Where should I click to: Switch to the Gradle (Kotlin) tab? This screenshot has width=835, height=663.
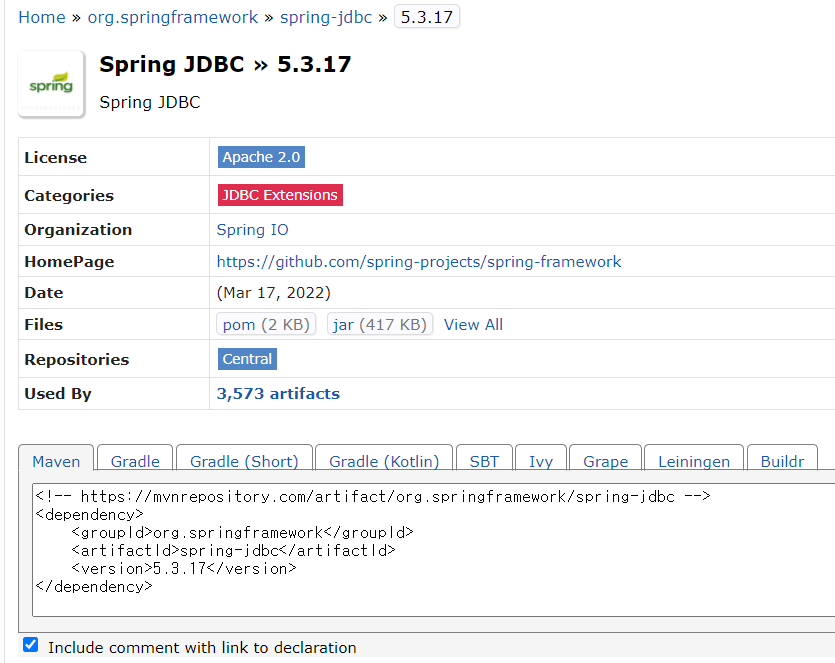pos(383,461)
